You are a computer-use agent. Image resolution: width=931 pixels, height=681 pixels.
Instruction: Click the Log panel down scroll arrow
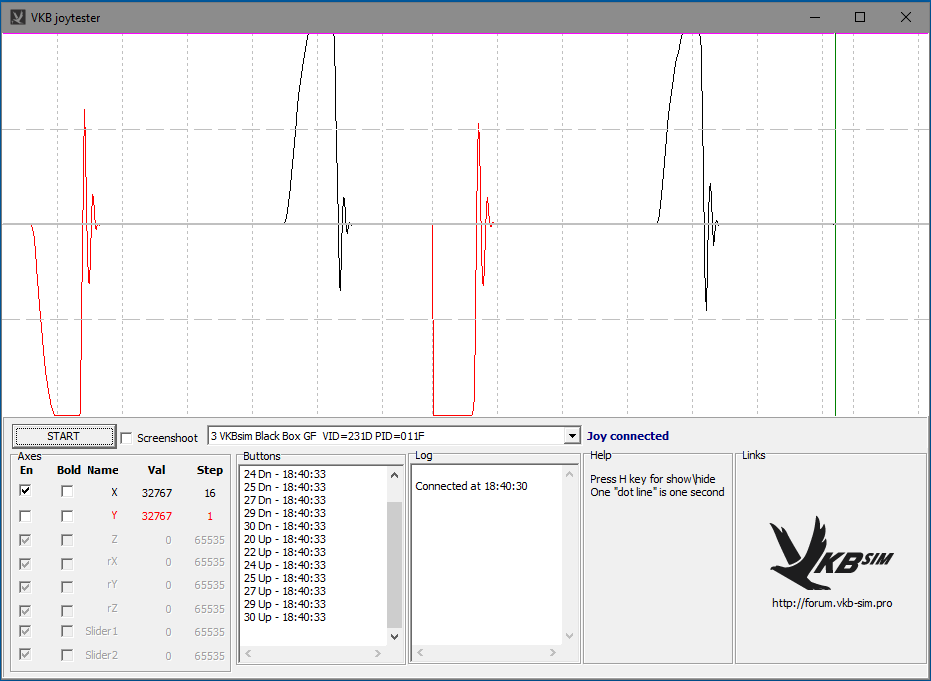coord(570,636)
